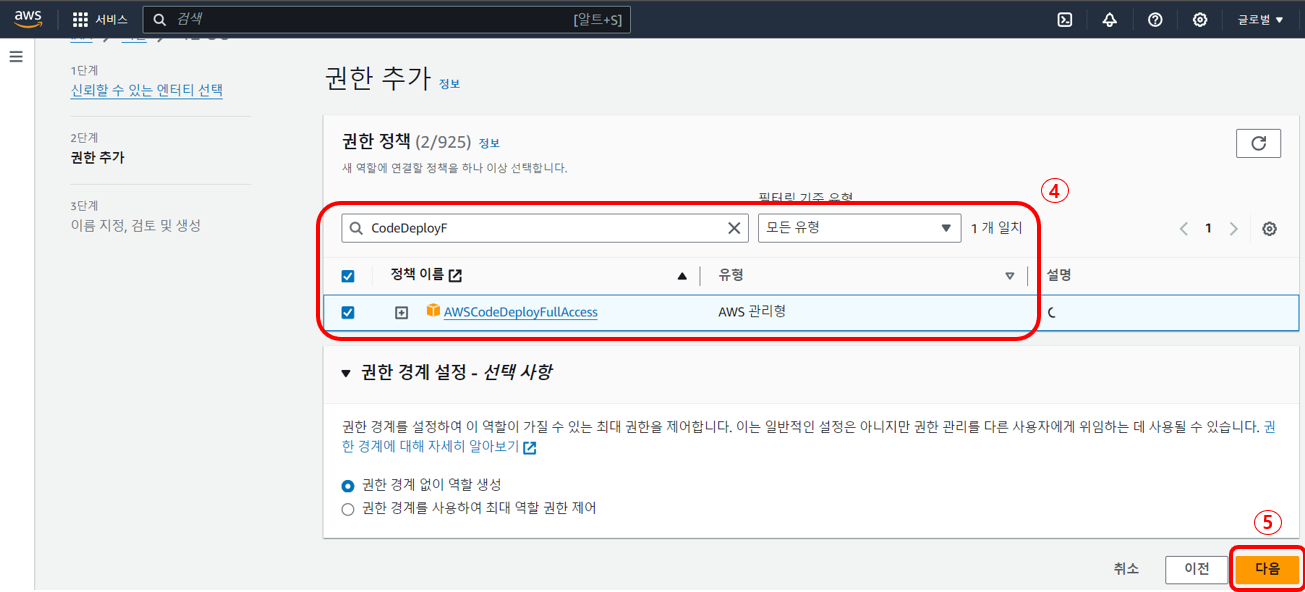The height and width of the screenshot is (592, 1305).
Task: Open the AWS home logo
Action: pos(27,19)
